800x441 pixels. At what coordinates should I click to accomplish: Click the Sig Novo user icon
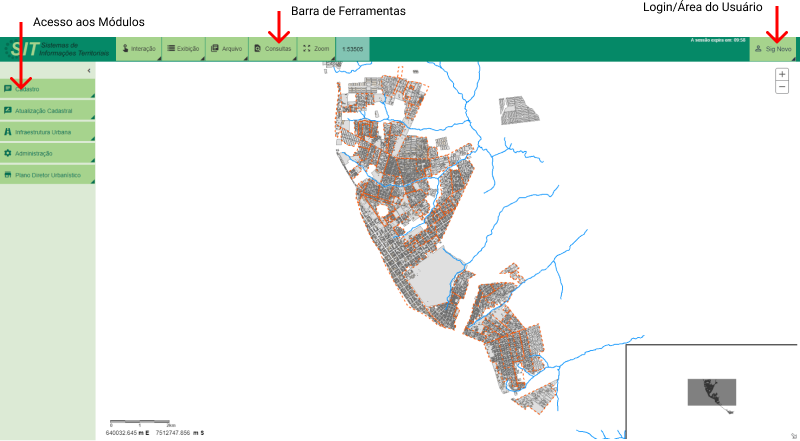[x=758, y=48]
